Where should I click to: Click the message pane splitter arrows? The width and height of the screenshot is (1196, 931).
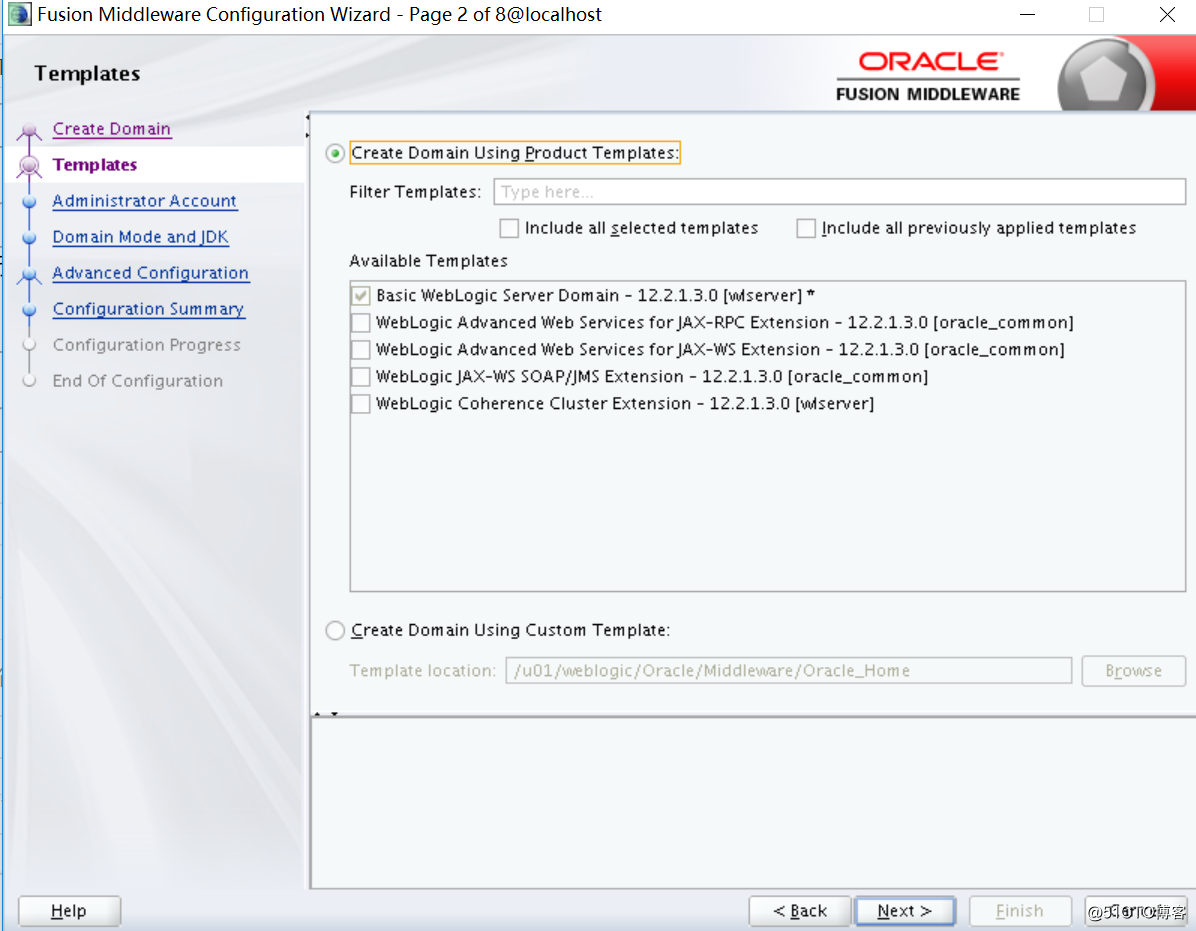pyautogui.click(x=326, y=714)
